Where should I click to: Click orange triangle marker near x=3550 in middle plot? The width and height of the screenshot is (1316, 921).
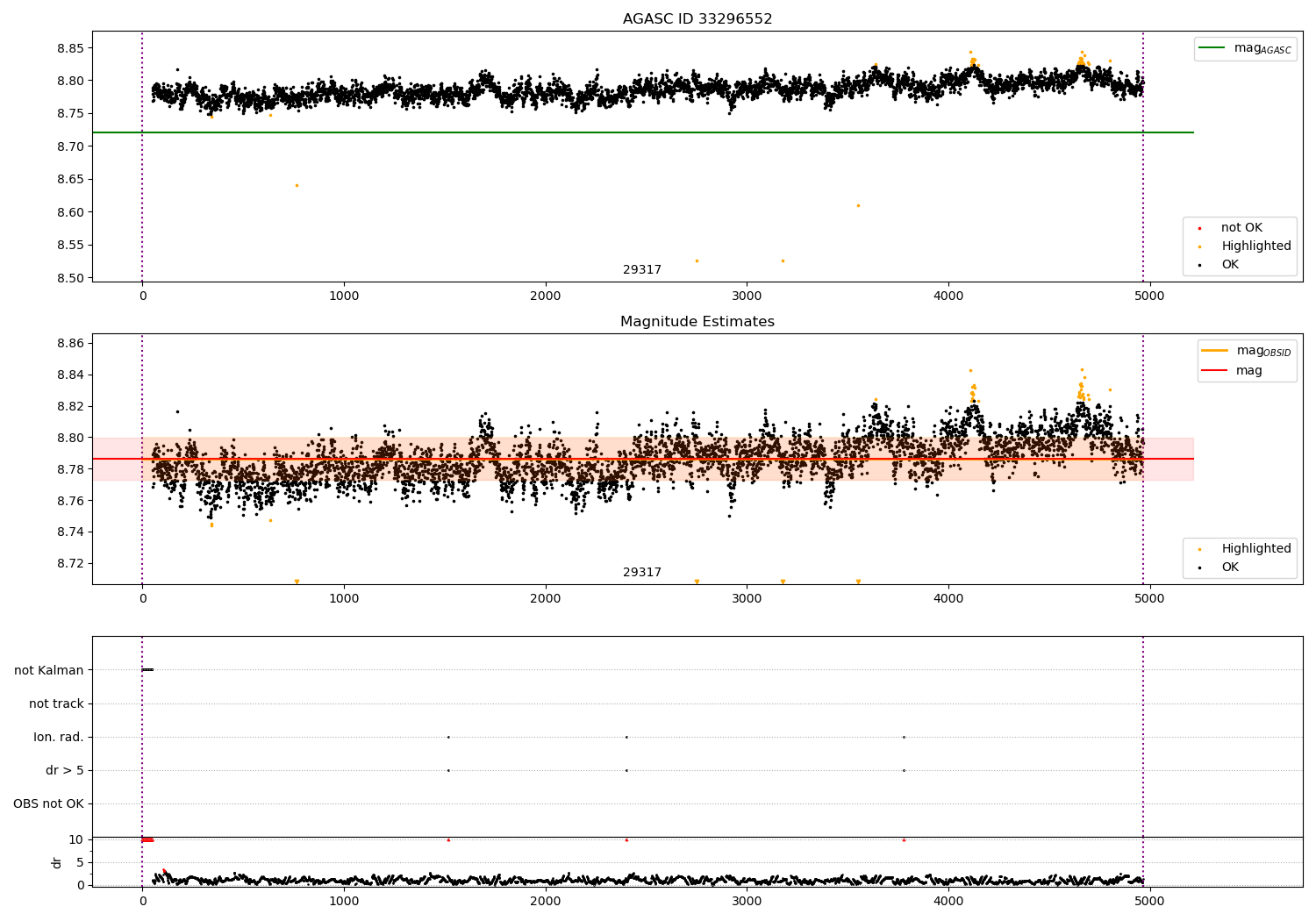coord(858,582)
